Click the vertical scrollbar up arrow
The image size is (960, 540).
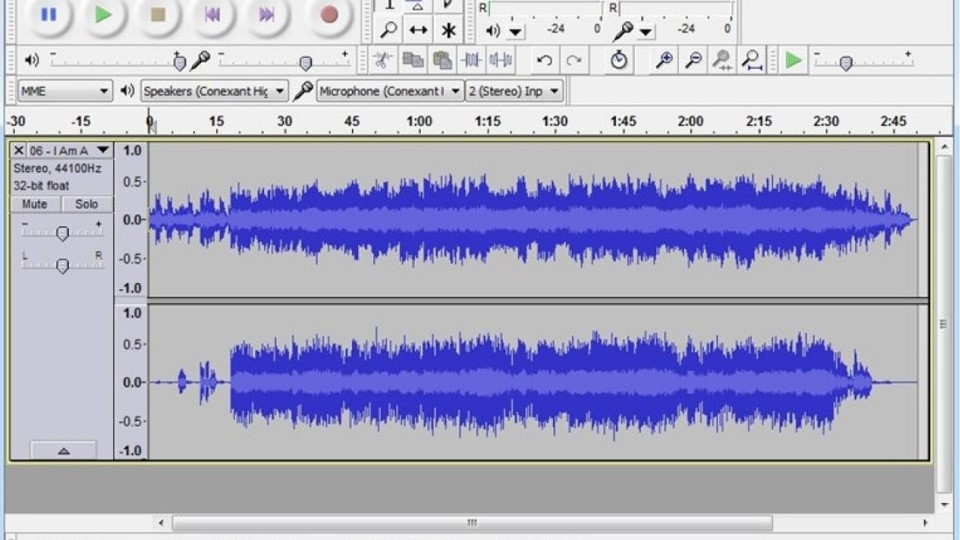(944, 147)
